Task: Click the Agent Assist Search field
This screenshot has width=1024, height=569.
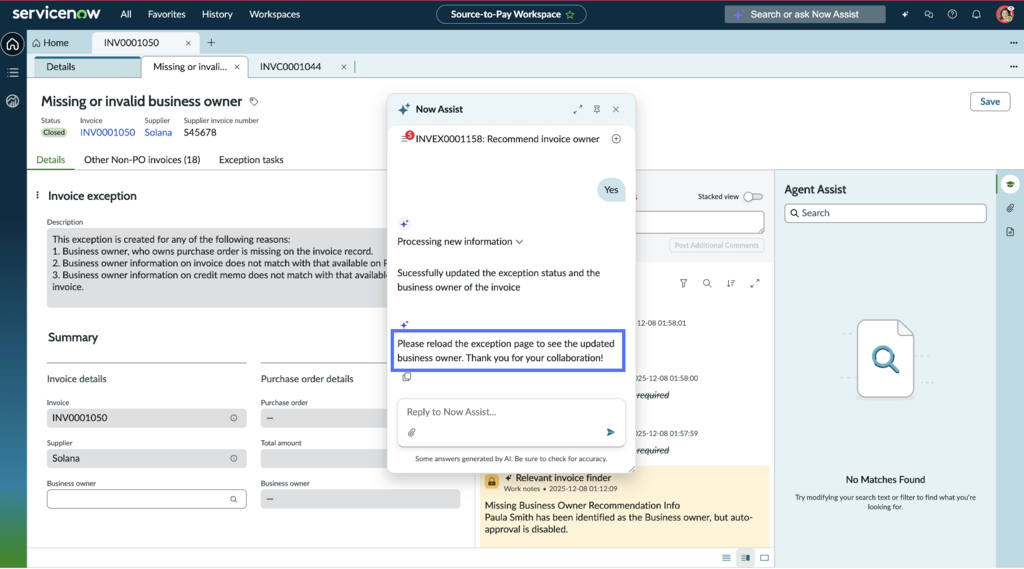Action: 885,213
